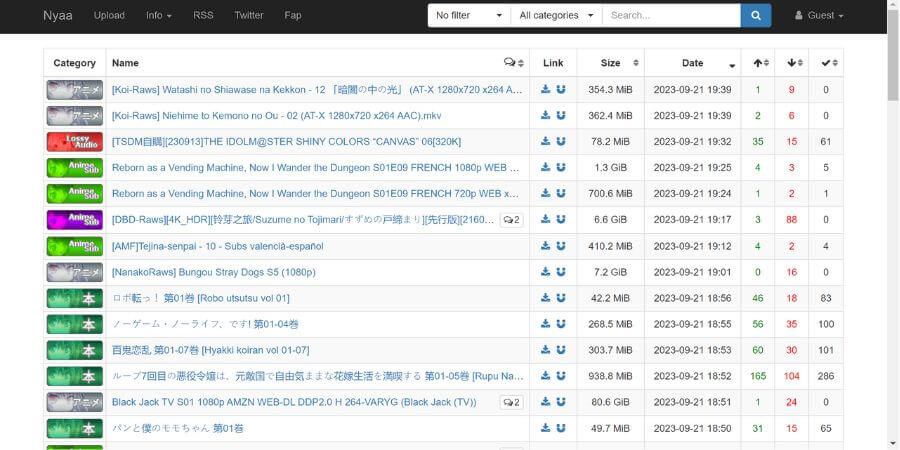Open the Hyakki koiran vol 01-07 link
The height and width of the screenshot is (450, 900).
tap(210, 350)
